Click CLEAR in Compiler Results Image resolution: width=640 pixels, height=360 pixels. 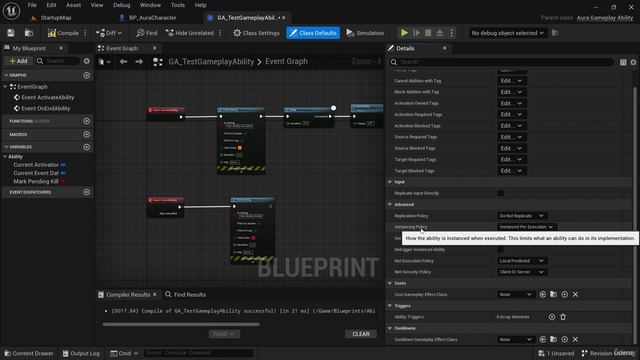(361, 334)
